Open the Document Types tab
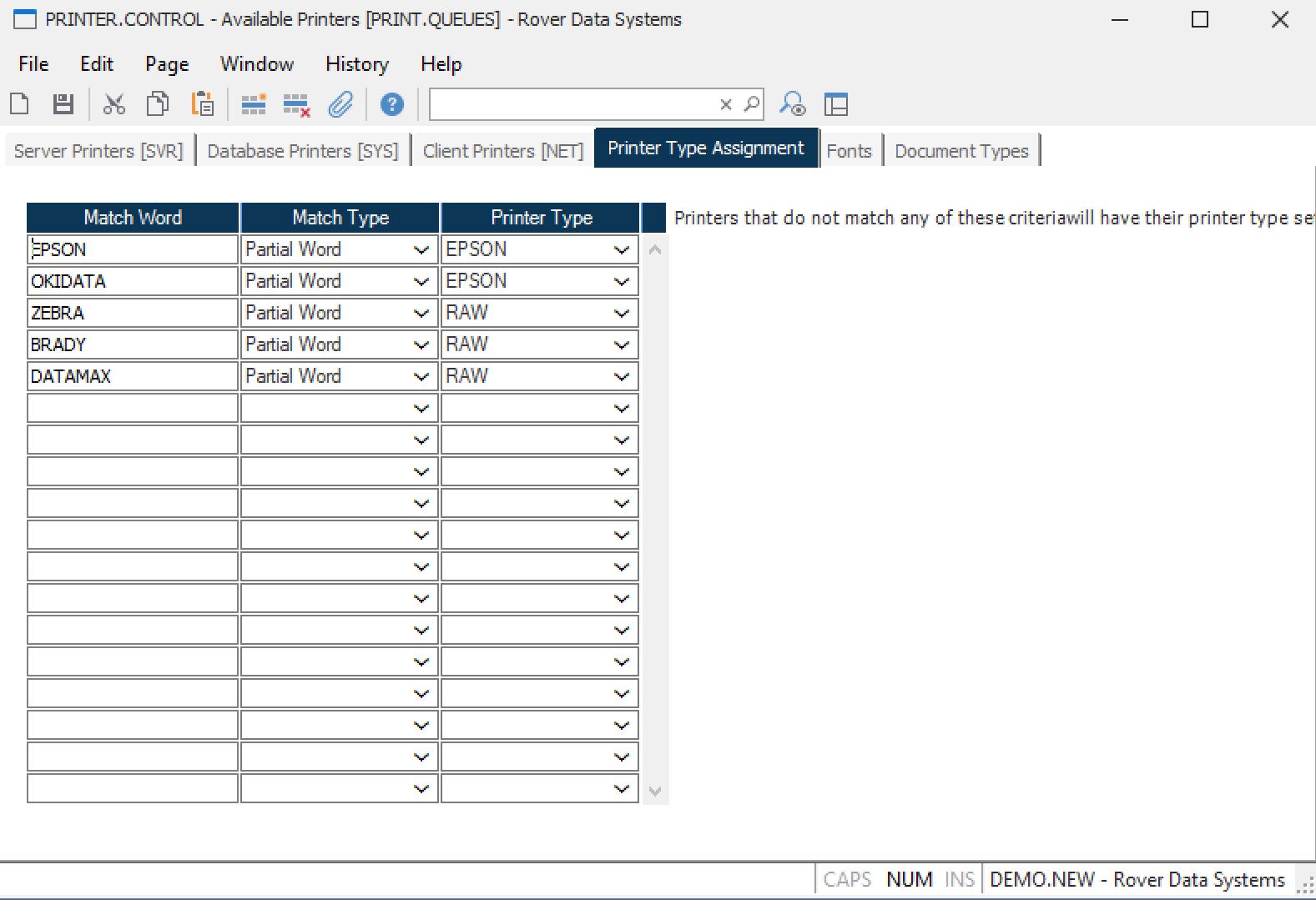This screenshot has height=900, width=1316. point(961,151)
